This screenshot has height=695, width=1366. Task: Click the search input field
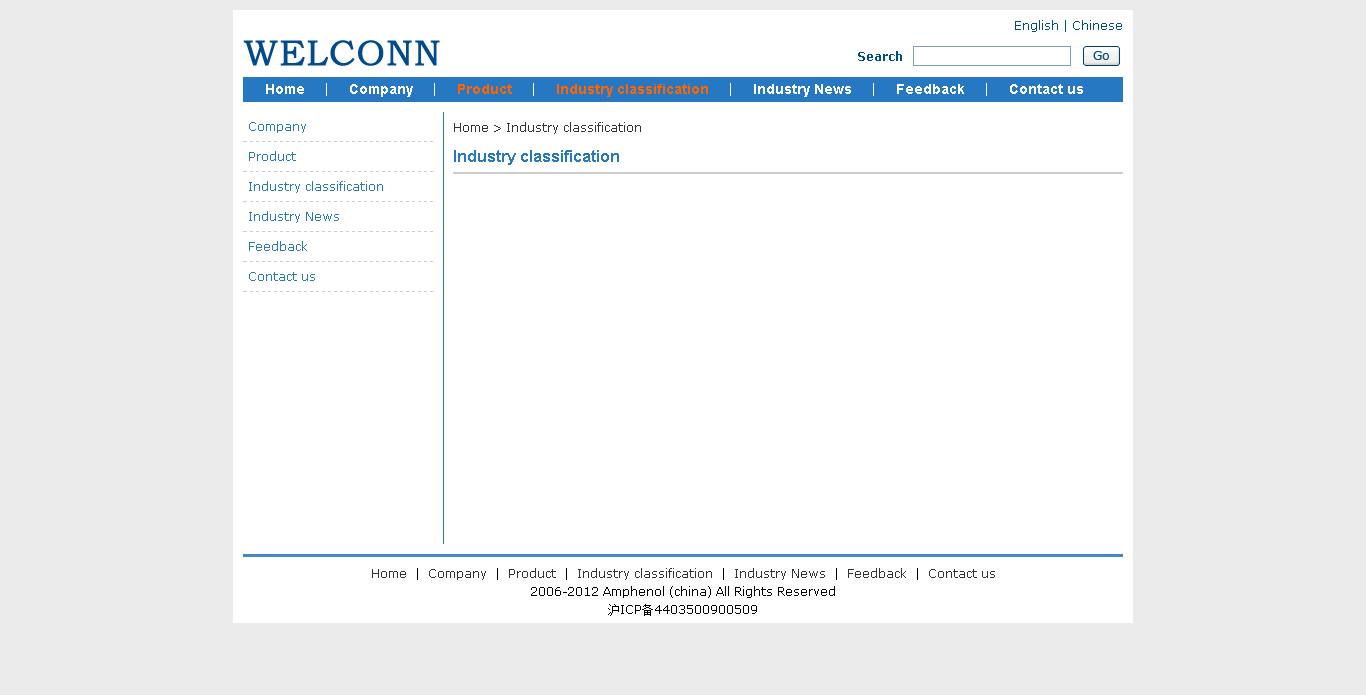(x=991, y=56)
